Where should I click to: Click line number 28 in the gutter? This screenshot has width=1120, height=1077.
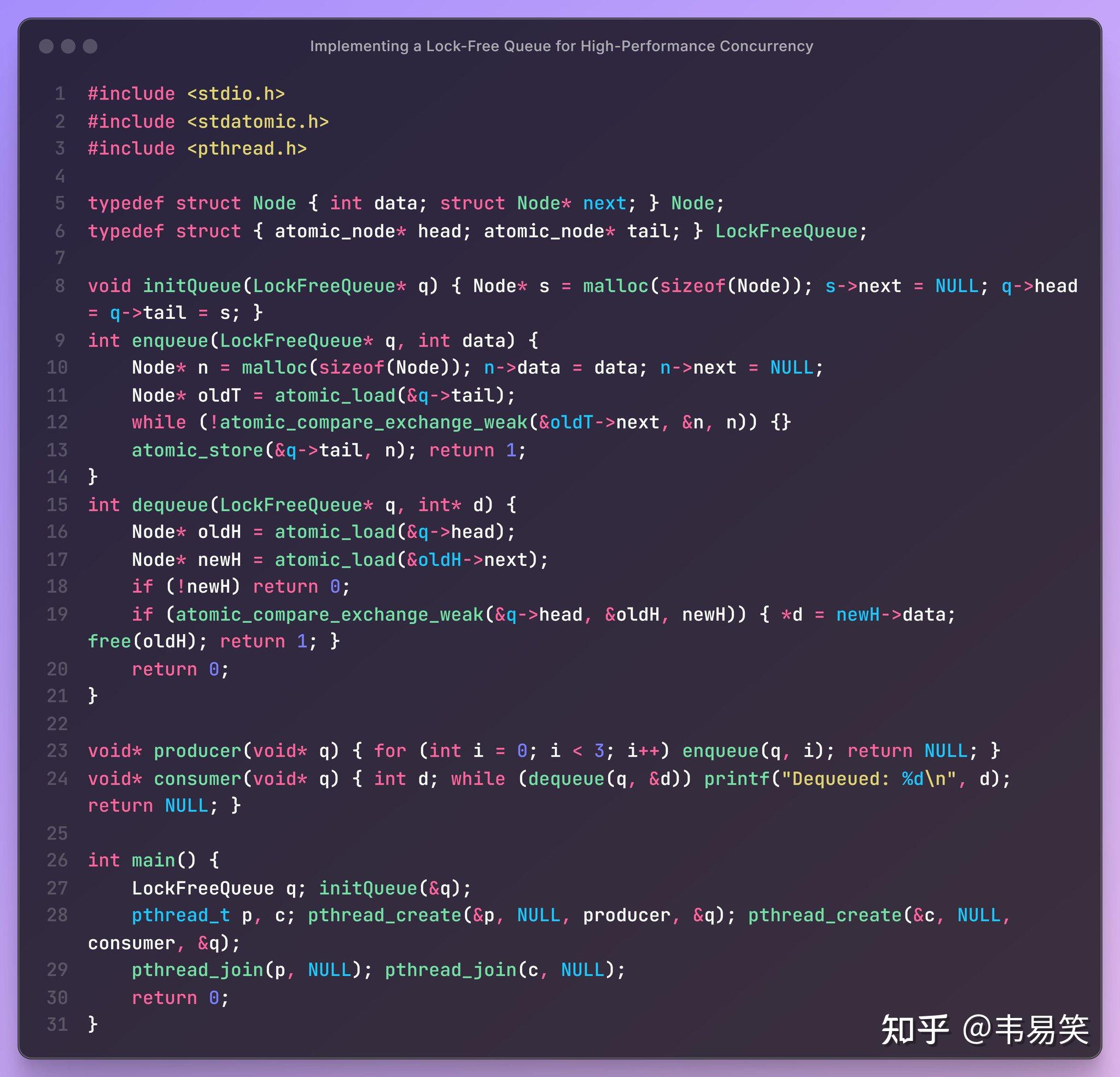(57, 915)
